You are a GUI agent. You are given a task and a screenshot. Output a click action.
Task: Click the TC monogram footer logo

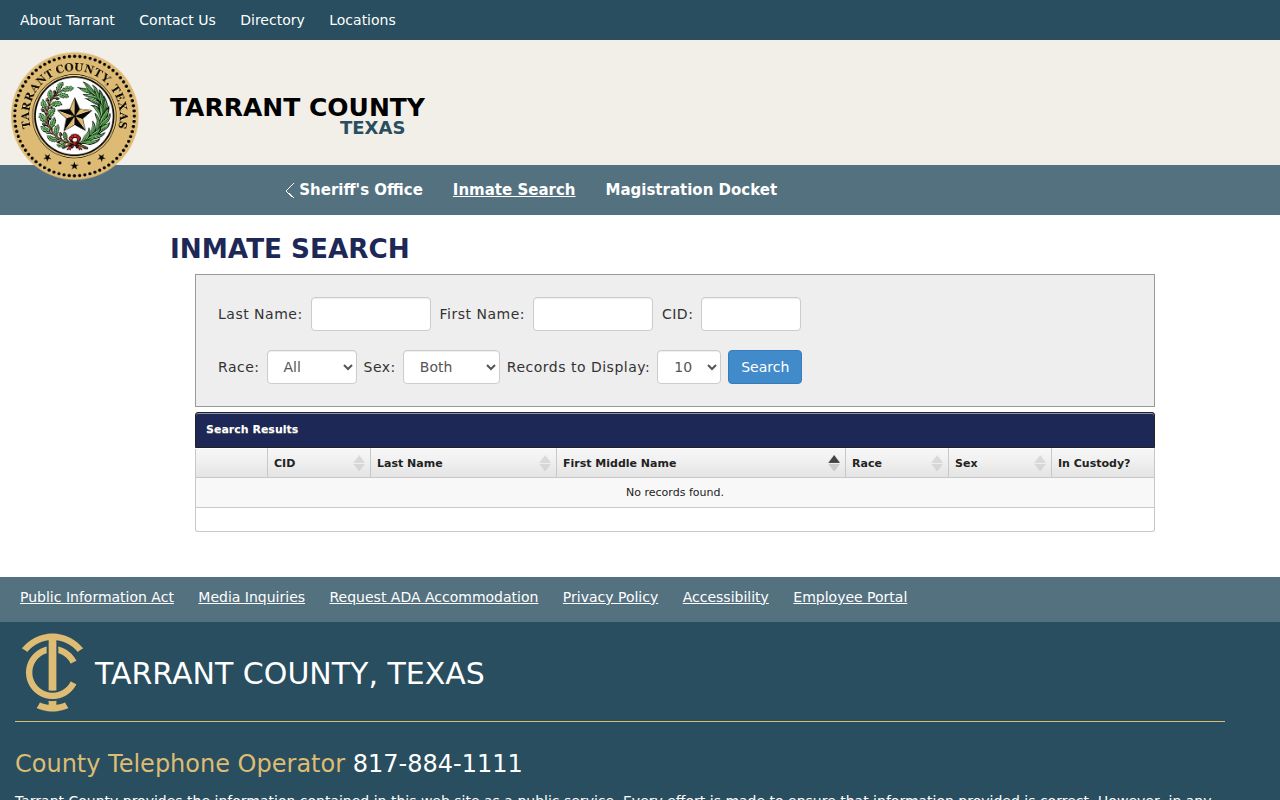pos(51,672)
